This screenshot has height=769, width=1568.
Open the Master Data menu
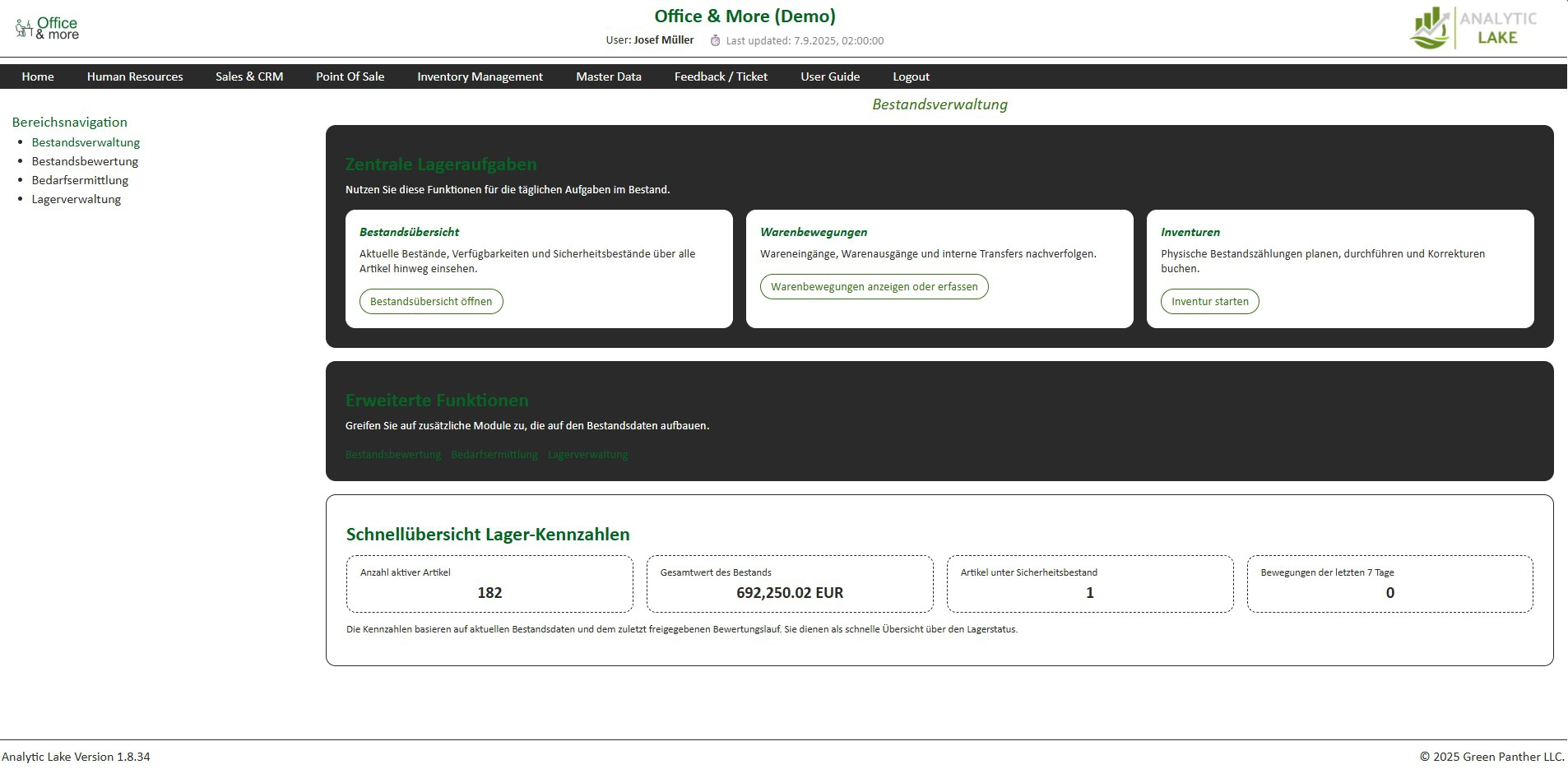pos(609,76)
